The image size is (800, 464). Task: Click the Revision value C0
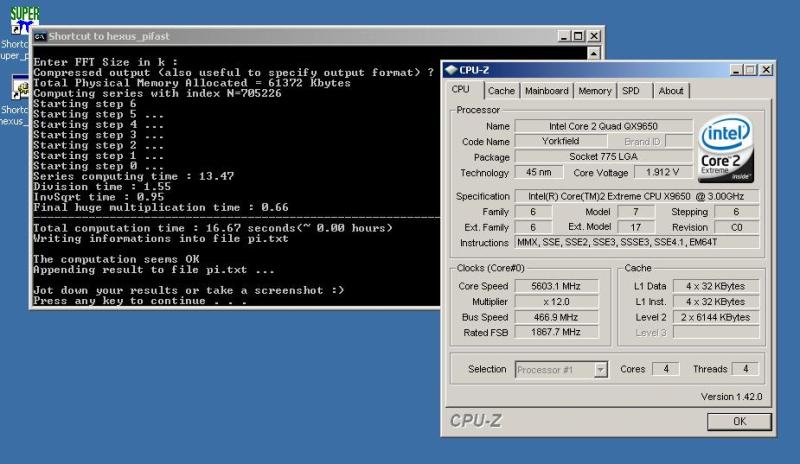737,227
